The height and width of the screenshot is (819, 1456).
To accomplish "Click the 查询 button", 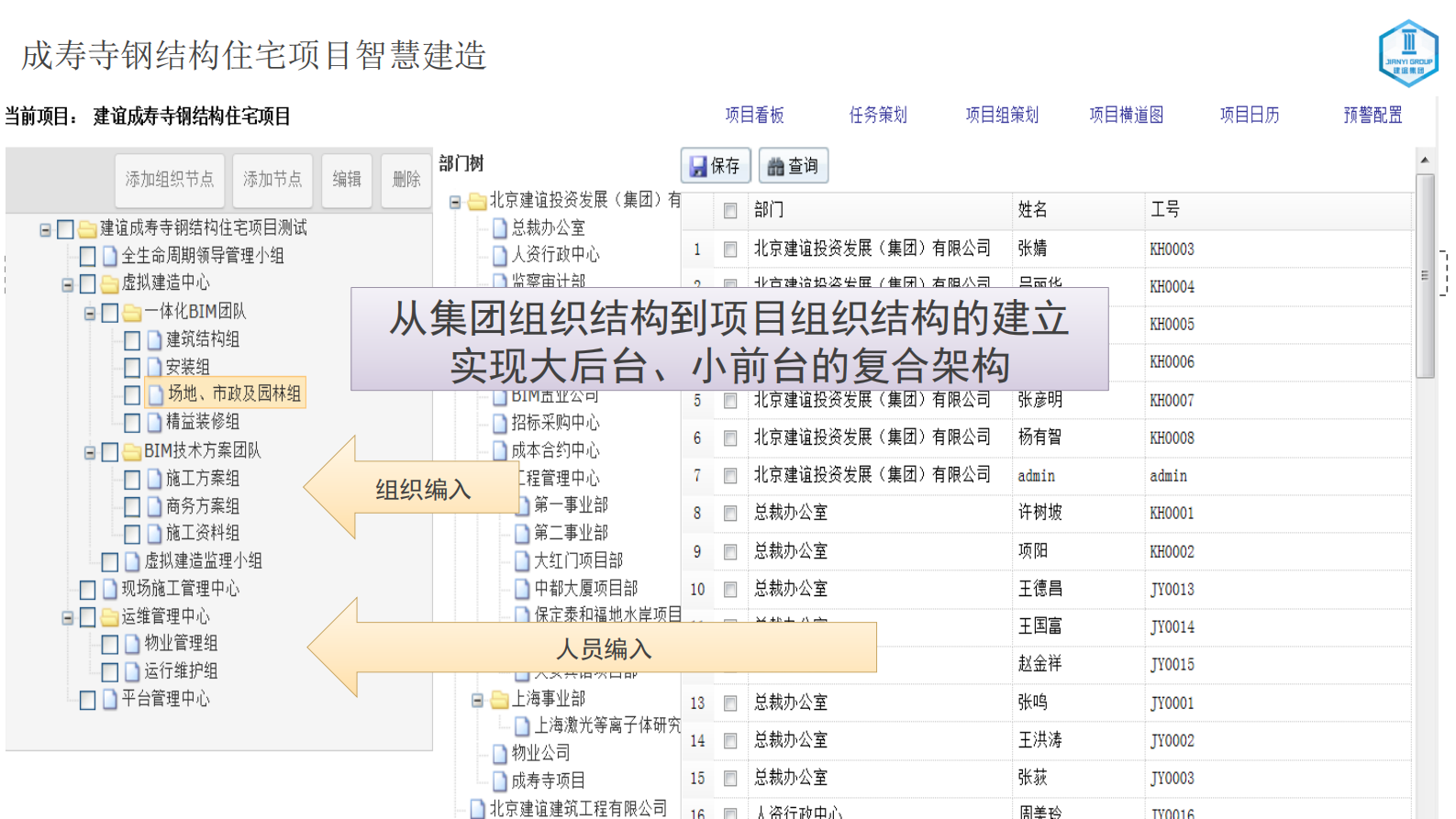I will click(x=794, y=166).
